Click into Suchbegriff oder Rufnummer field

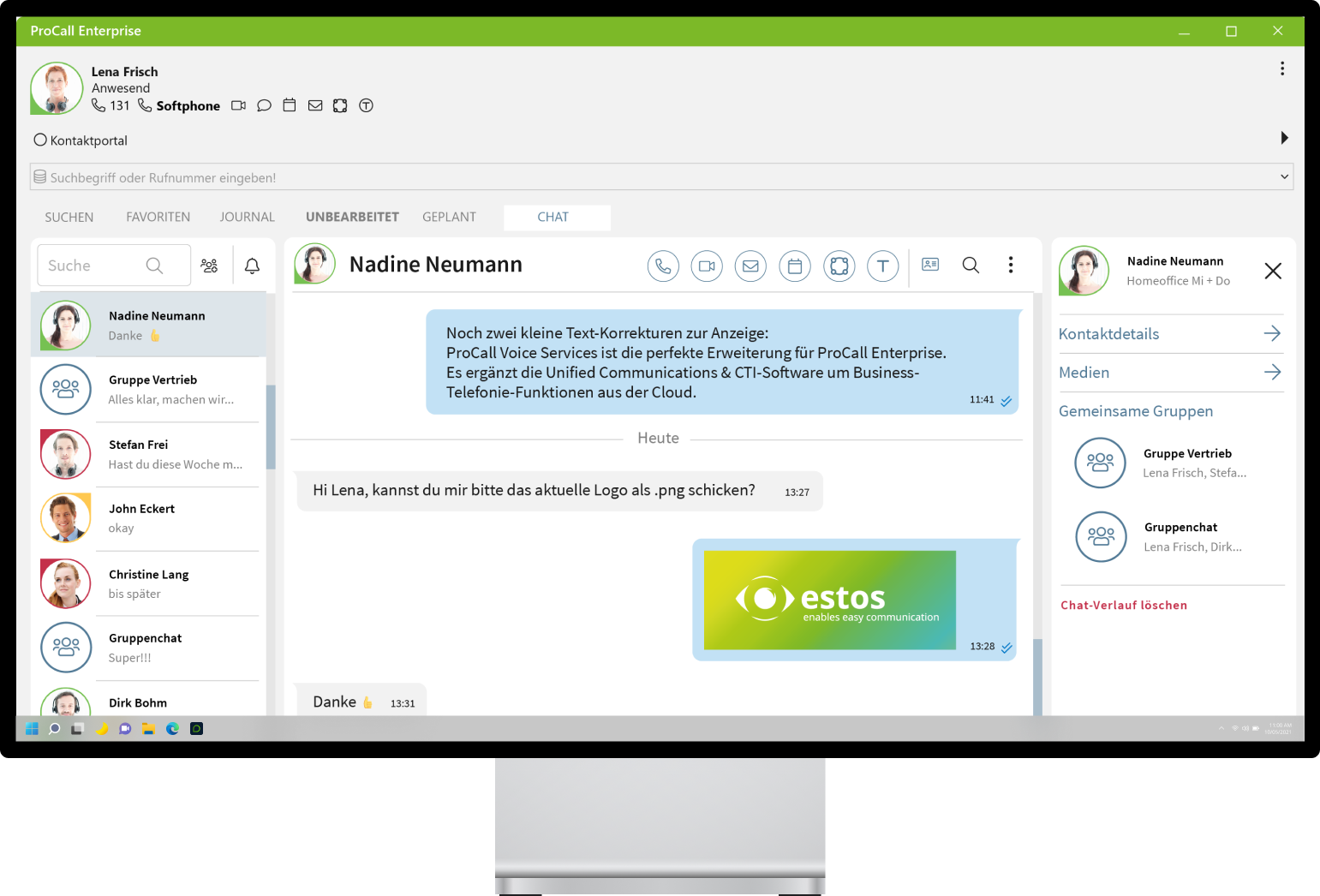pos(661,177)
